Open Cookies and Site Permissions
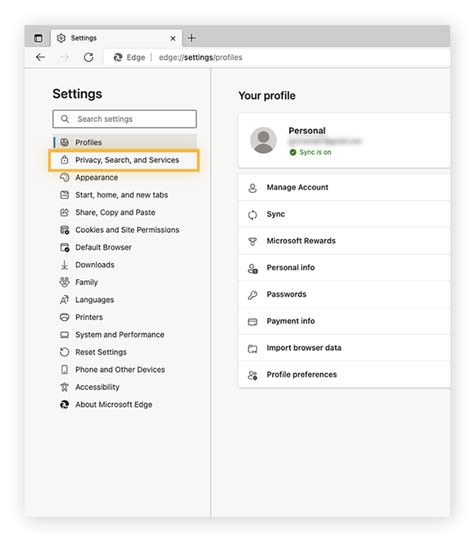The height and width of the screenshot is (542, 474). [127, 230]
